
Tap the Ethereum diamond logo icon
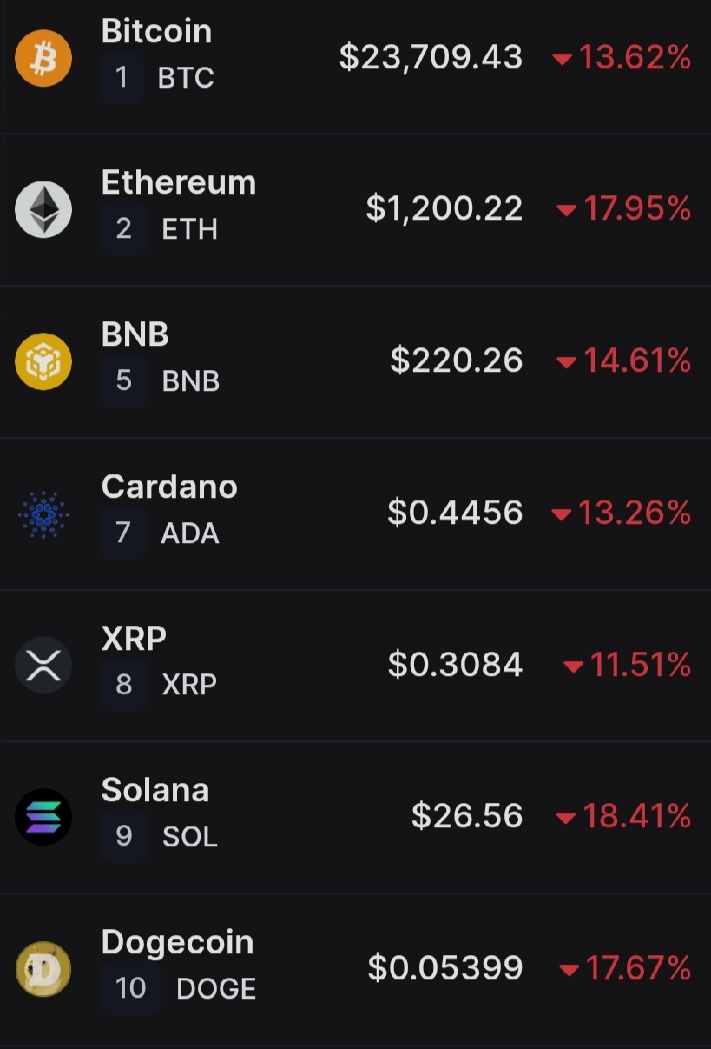pyautogui.click(x=43, y=209)
